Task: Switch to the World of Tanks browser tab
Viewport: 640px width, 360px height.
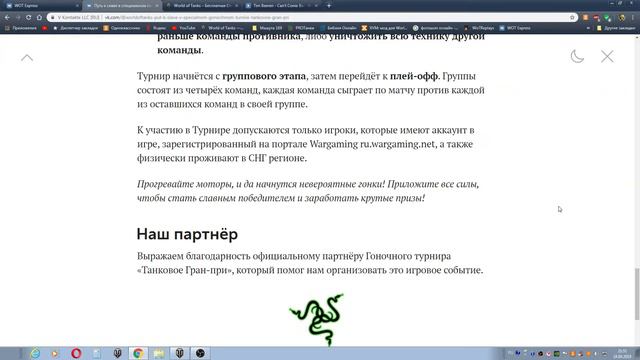Action: click(202, 6)
